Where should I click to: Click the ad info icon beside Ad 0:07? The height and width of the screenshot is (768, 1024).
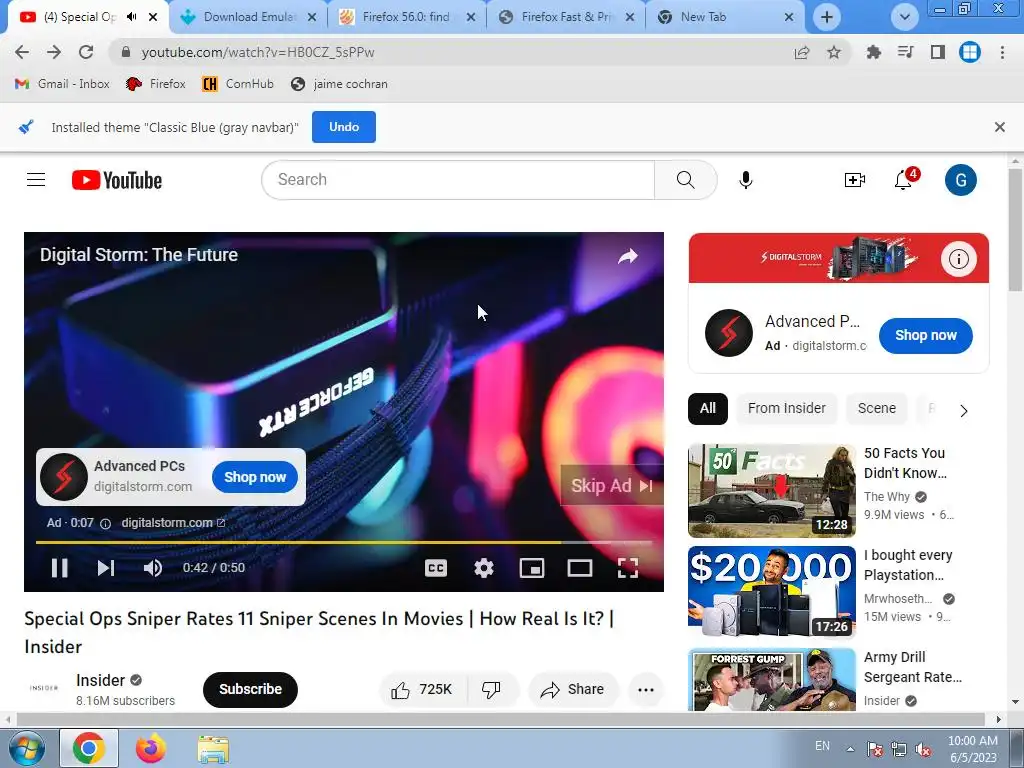click(105, 523)
